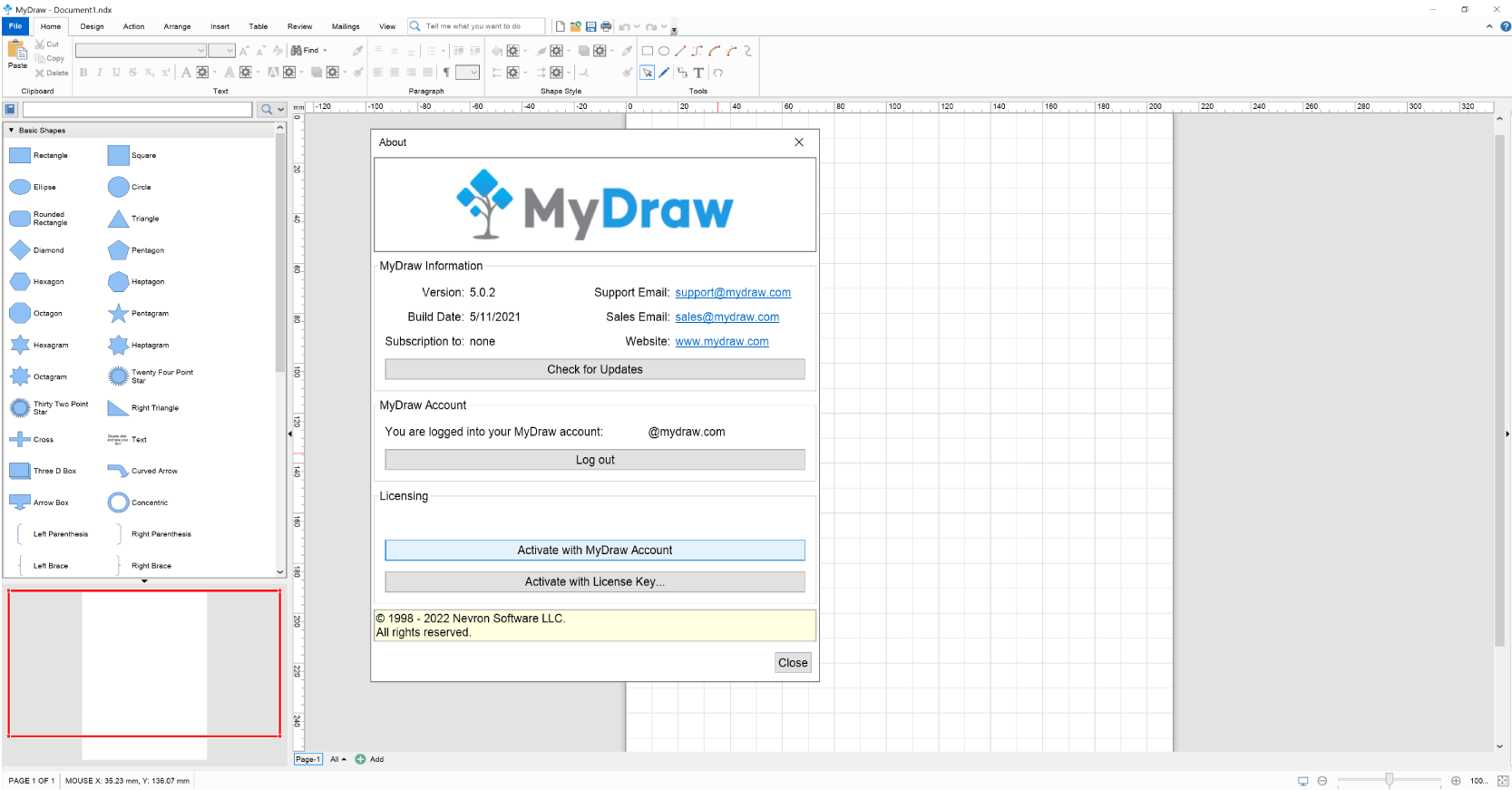Screen dimensions: 1512x790
Task: Click the green Add page icon
Action: click(x=360, y=759)
